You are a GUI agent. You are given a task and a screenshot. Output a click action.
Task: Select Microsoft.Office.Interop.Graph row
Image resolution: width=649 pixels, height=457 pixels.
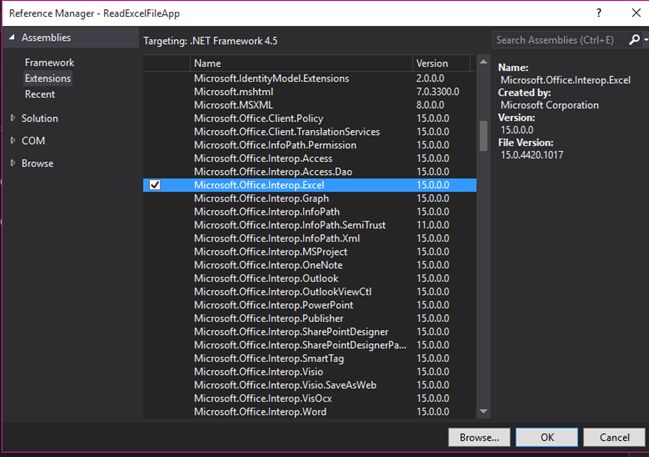coord(310,198)
